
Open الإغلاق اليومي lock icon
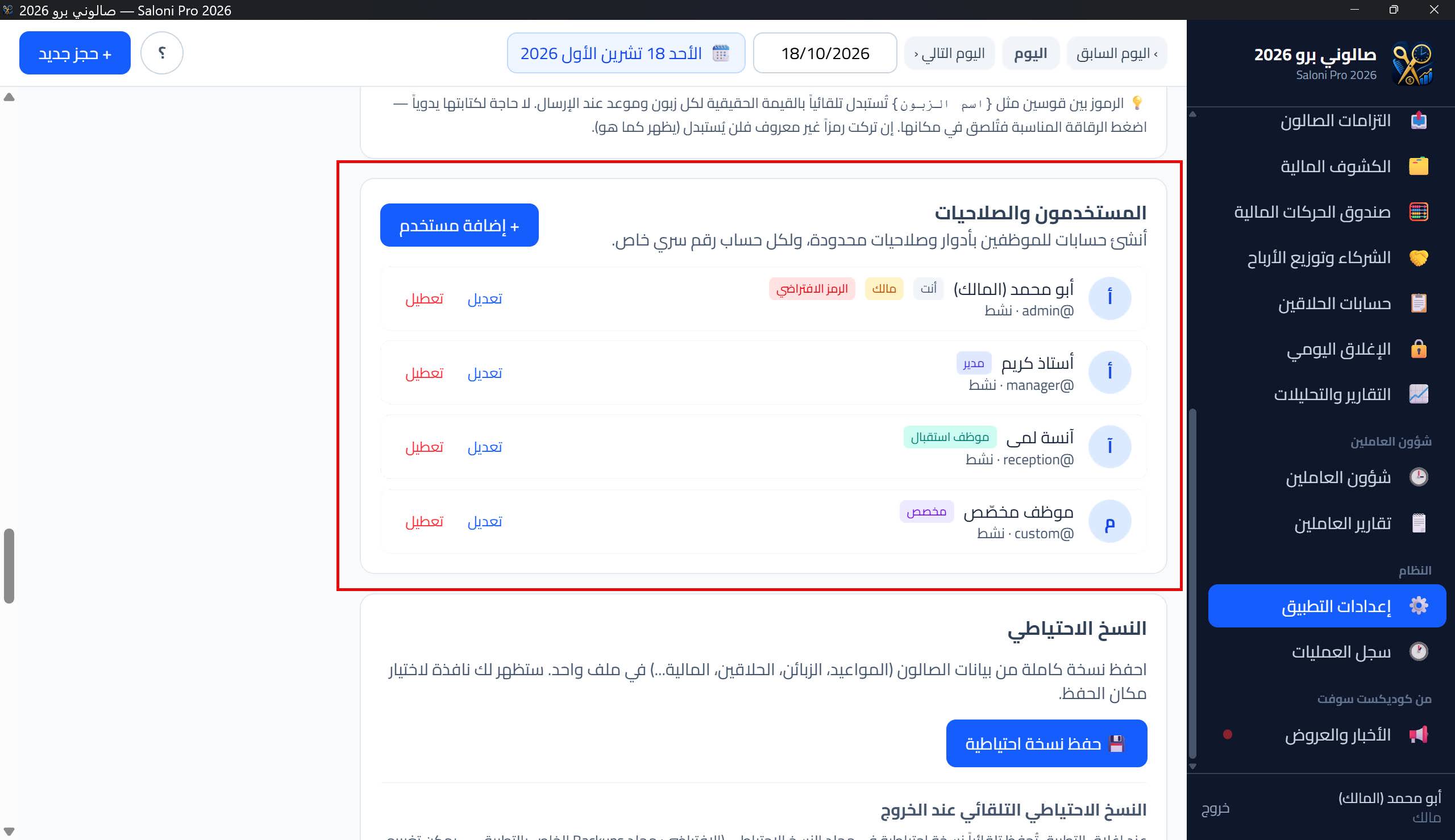click(1418, 348)
